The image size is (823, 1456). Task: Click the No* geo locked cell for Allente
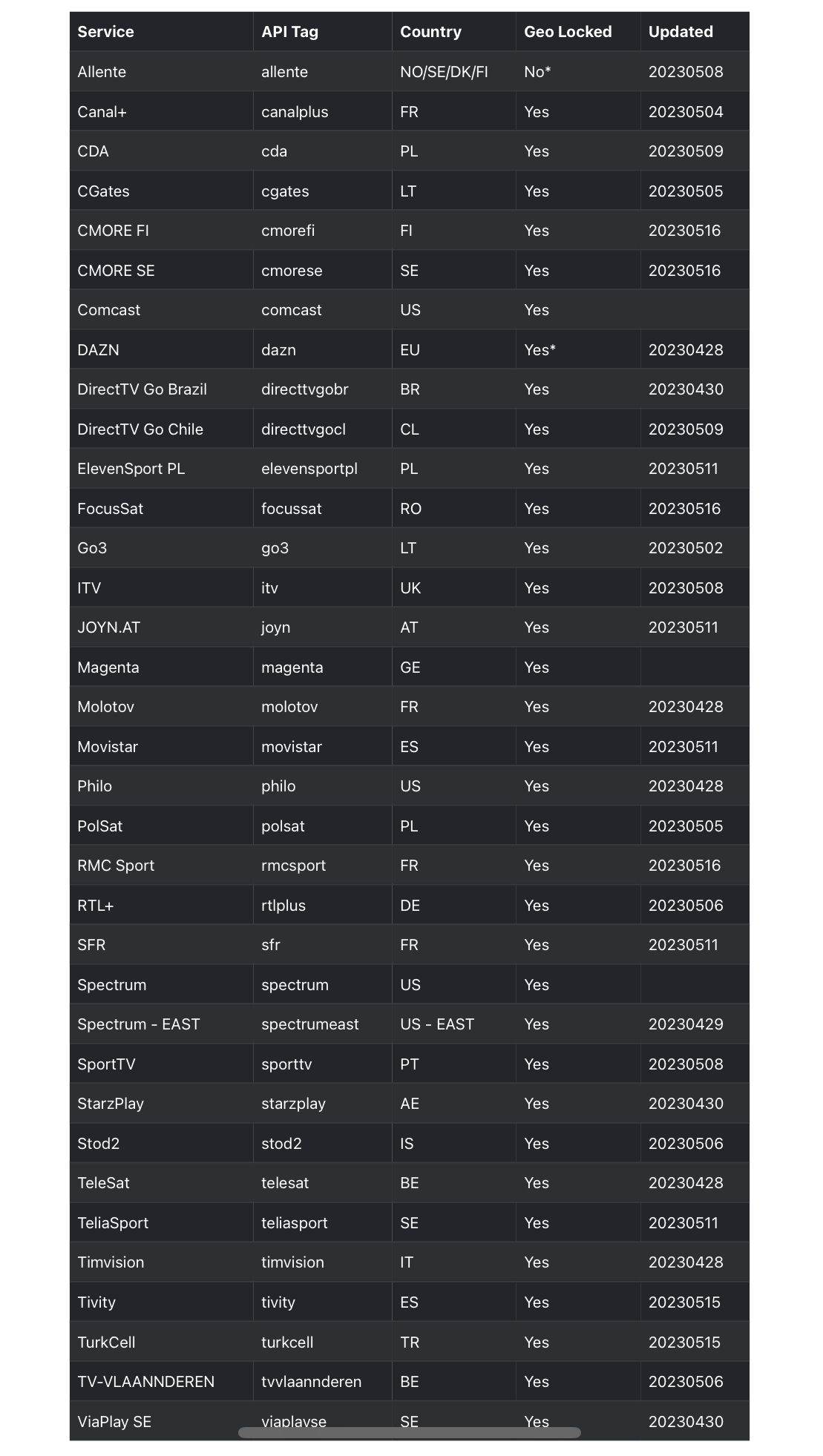tap(537, 72)
